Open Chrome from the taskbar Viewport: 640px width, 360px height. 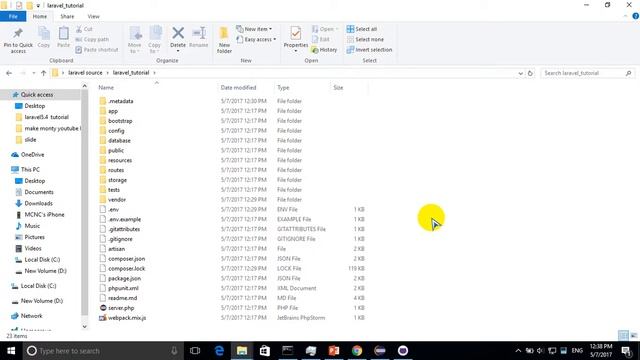coord(357,351)
